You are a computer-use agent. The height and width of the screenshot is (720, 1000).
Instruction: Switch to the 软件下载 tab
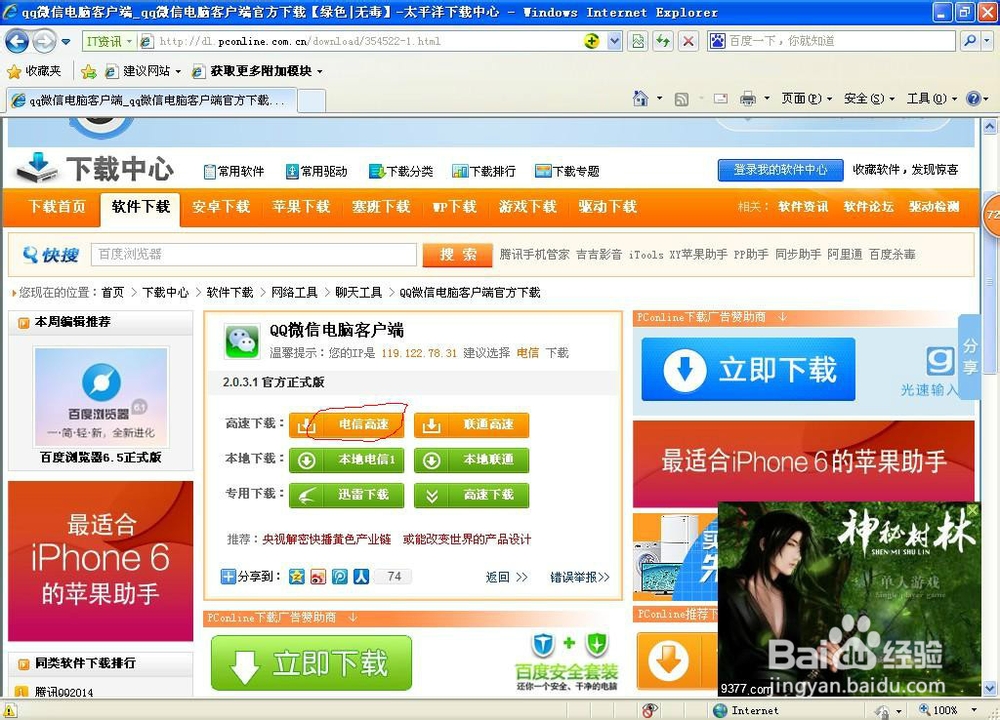tap(140, 208)
